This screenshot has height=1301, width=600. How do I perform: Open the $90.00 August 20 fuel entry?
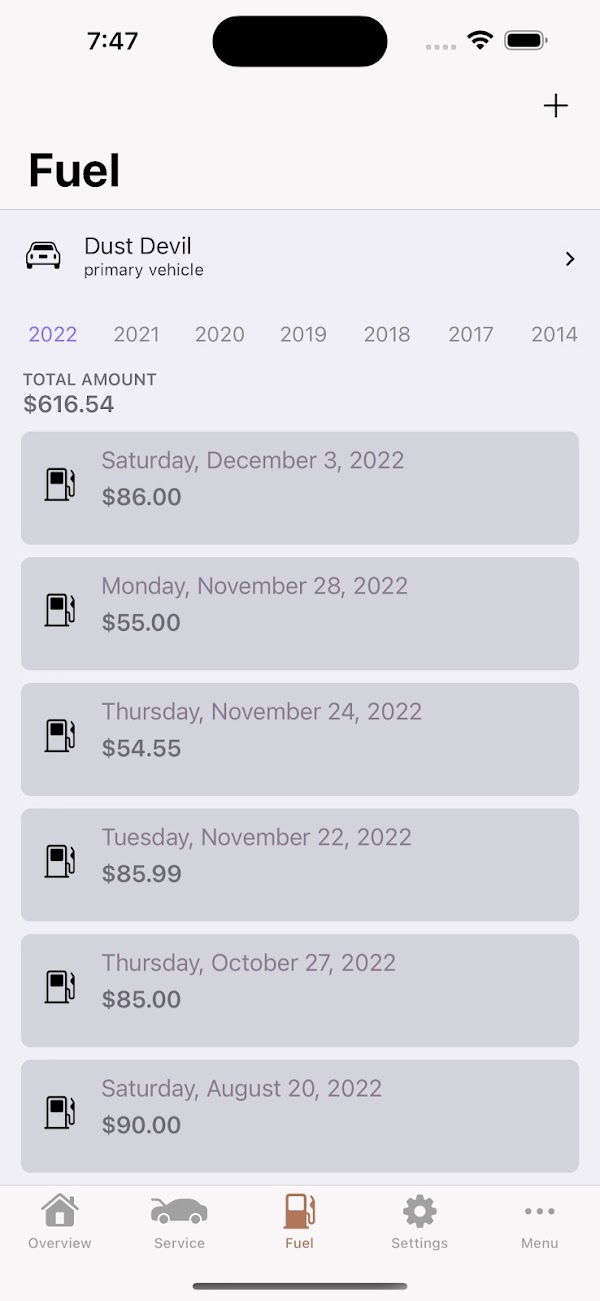tap(300, 1116)
